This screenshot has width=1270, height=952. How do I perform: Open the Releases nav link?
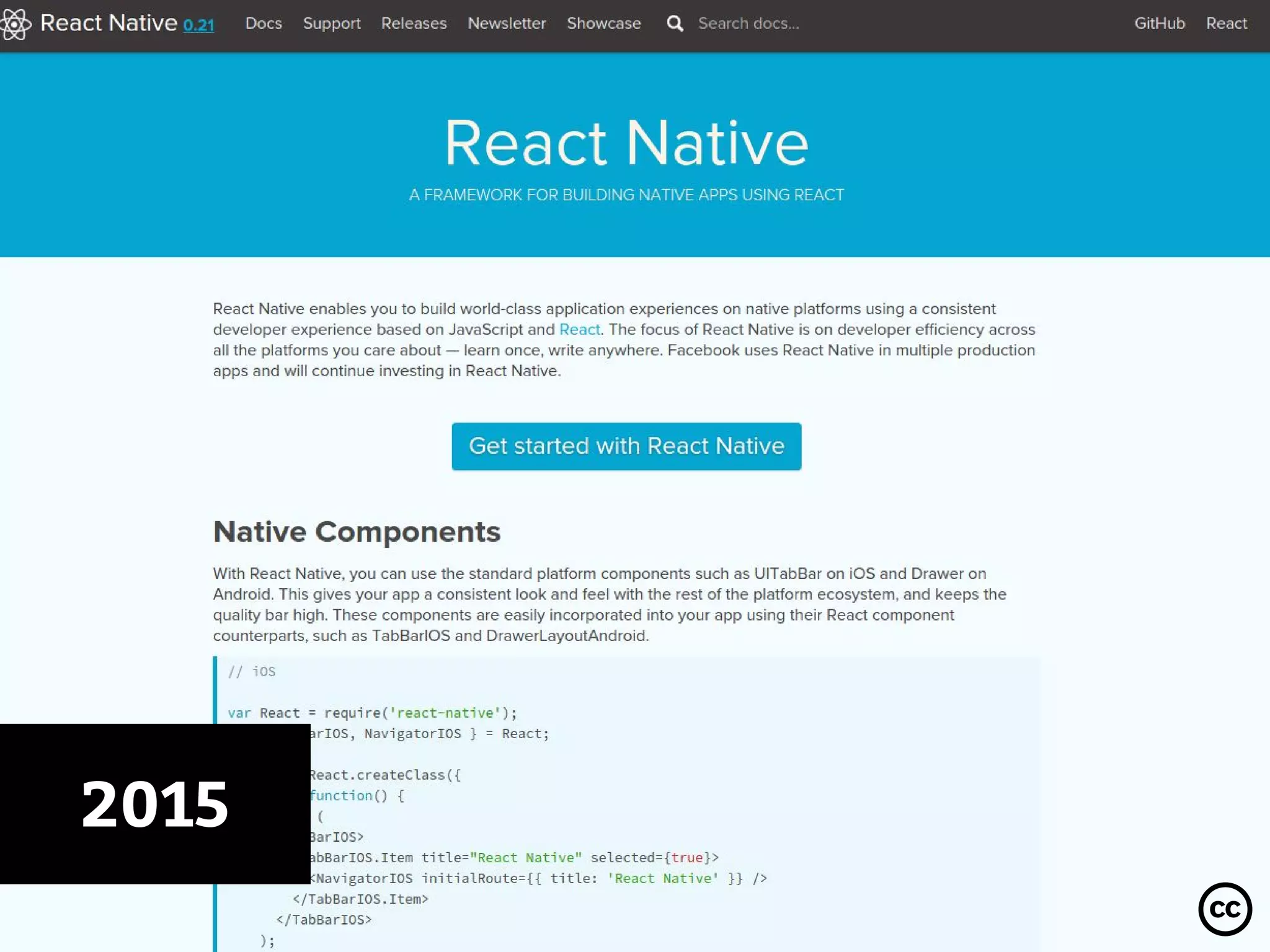tap(414, 24)
